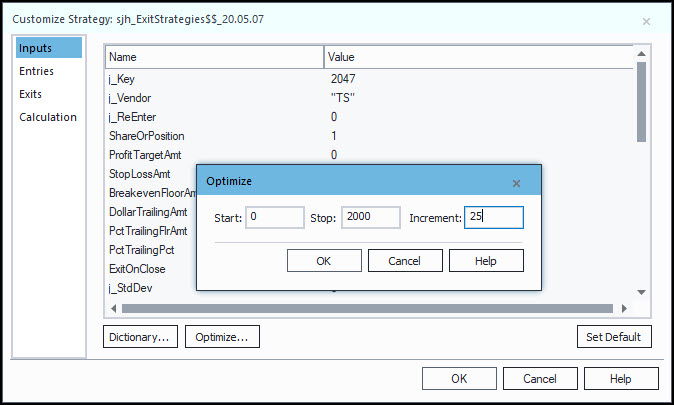Cancel the Optimize dialog
Viewport: 674px width, 405px height.
(x=405, y=261)
